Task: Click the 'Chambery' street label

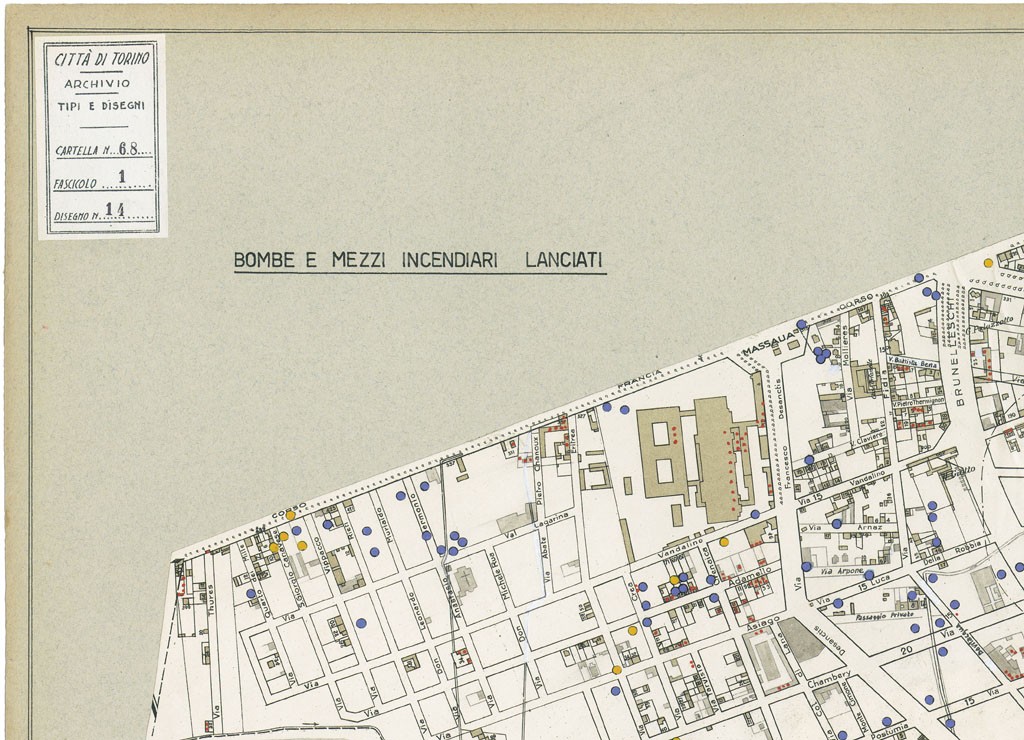Action: (x=829, y=679)
